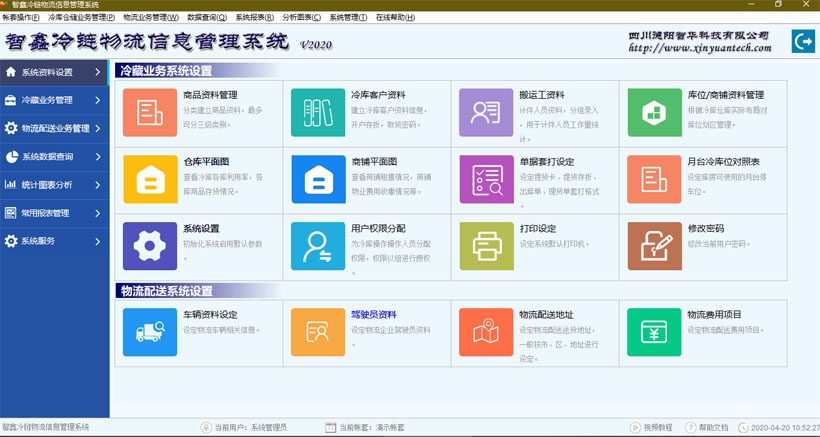Click the 仓库平面图 yellow warehouse icon
Image resolution: width=820 pixels, height=437 pixels.
[150, 179]
